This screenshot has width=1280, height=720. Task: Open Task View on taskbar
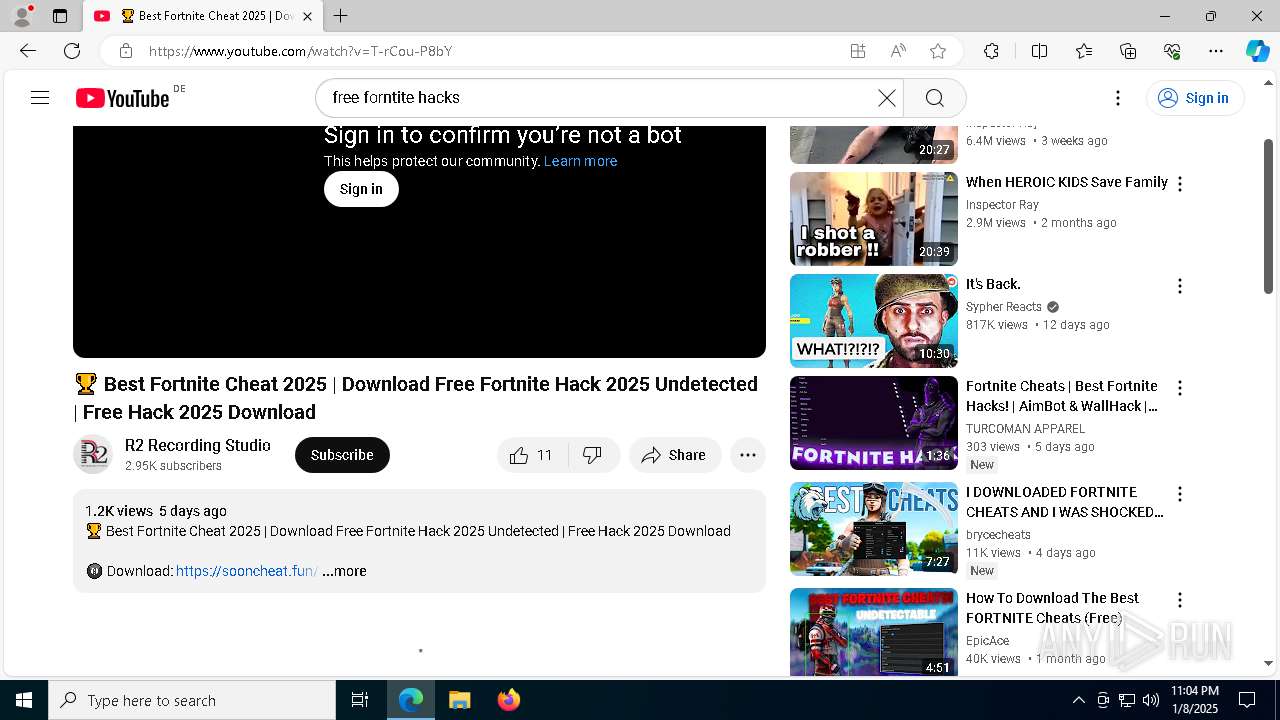360,700
